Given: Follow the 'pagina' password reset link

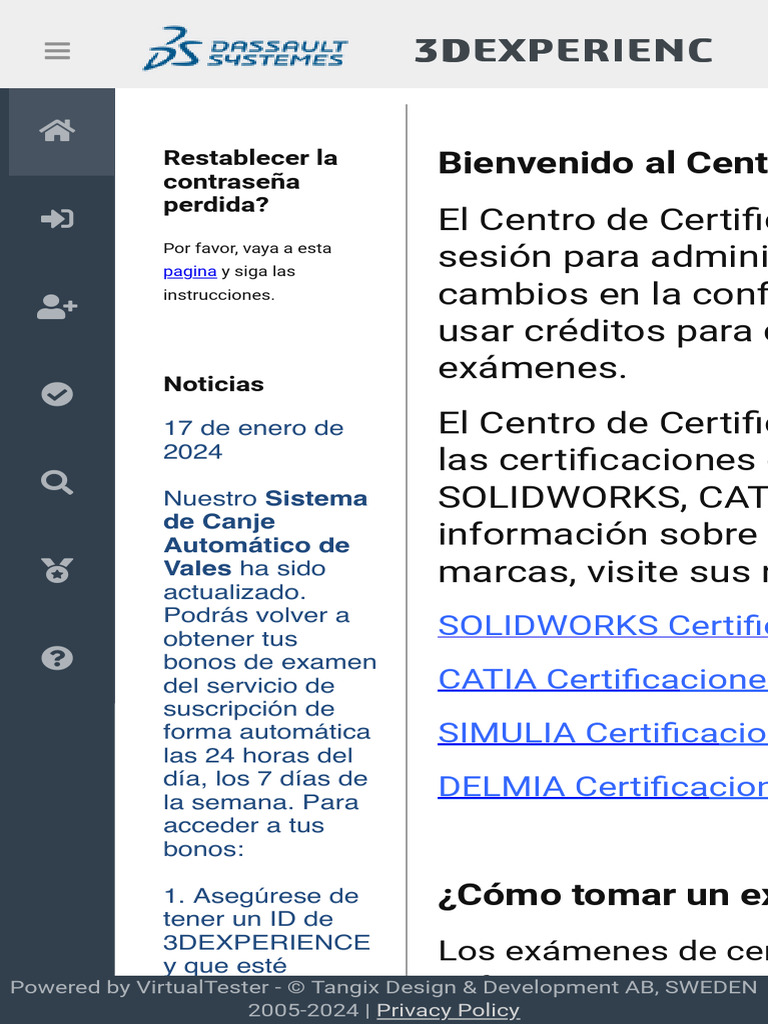Looking at the screenshot, I should pyautogui.click(x=189, y=271).
